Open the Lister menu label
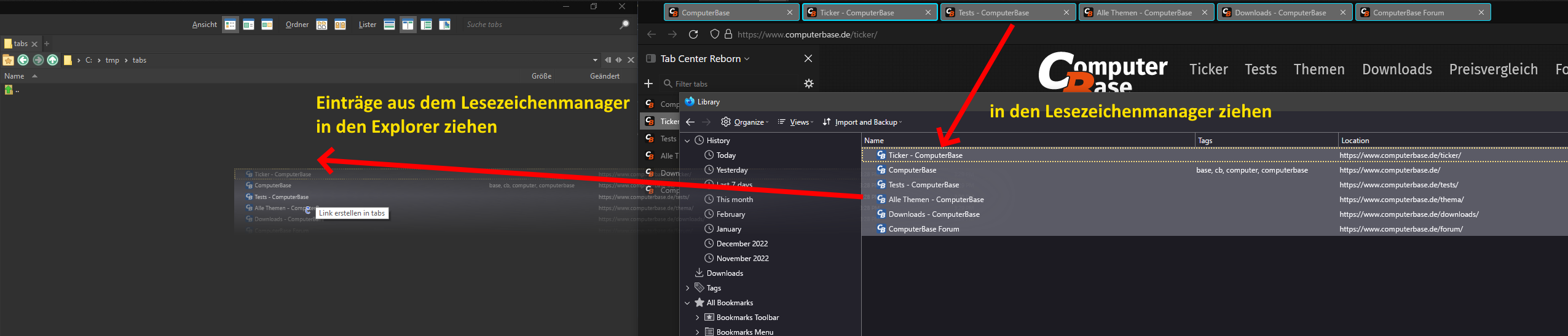 point(368,25)
